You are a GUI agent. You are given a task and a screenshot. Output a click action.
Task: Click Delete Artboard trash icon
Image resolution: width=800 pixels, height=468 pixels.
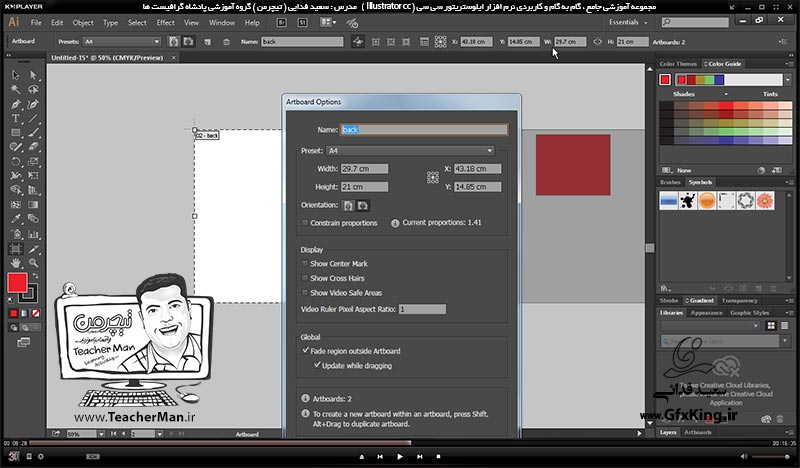coord(226,42)
